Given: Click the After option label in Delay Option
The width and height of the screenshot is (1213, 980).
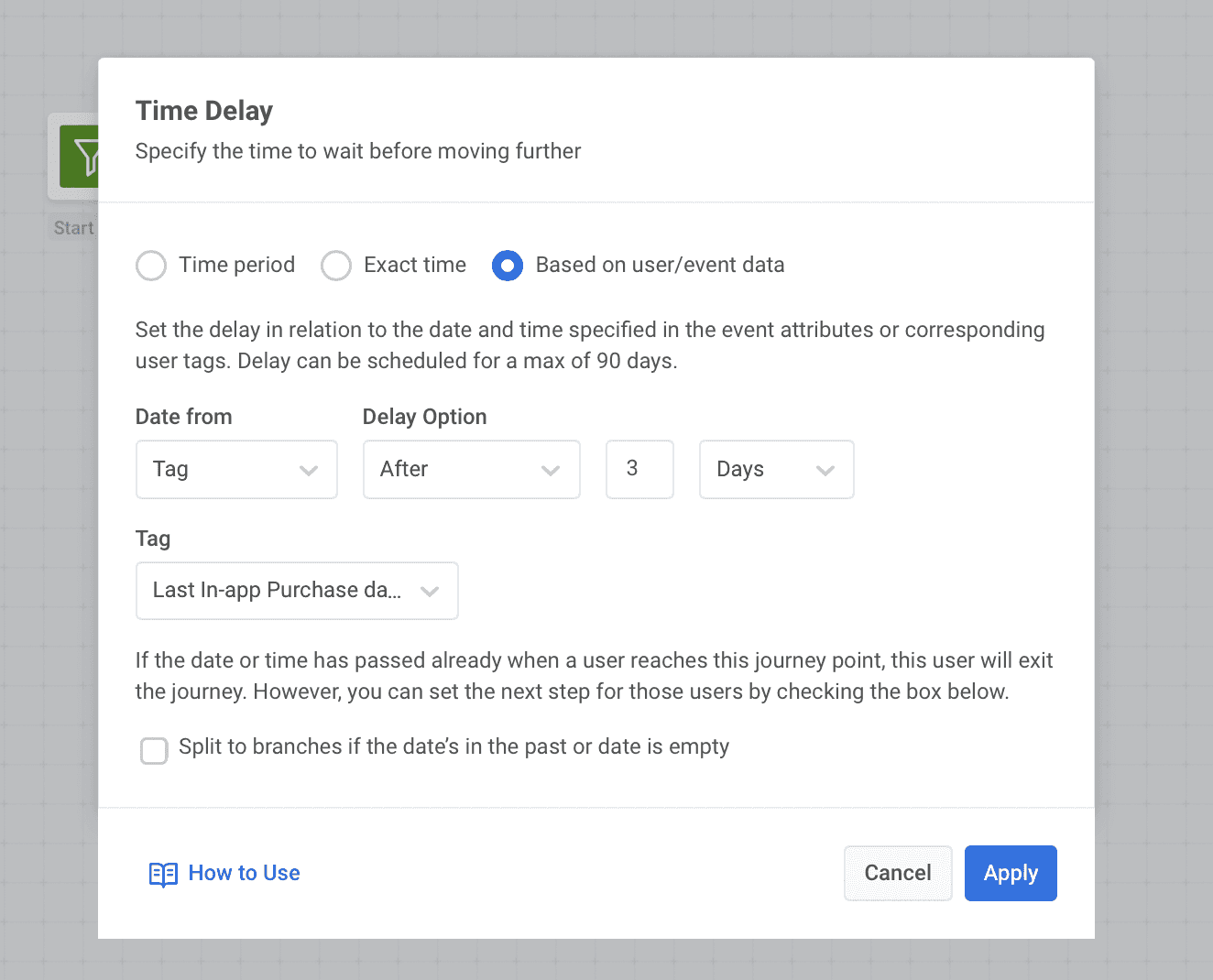Looking at the screenshot, I should (404, 469).
